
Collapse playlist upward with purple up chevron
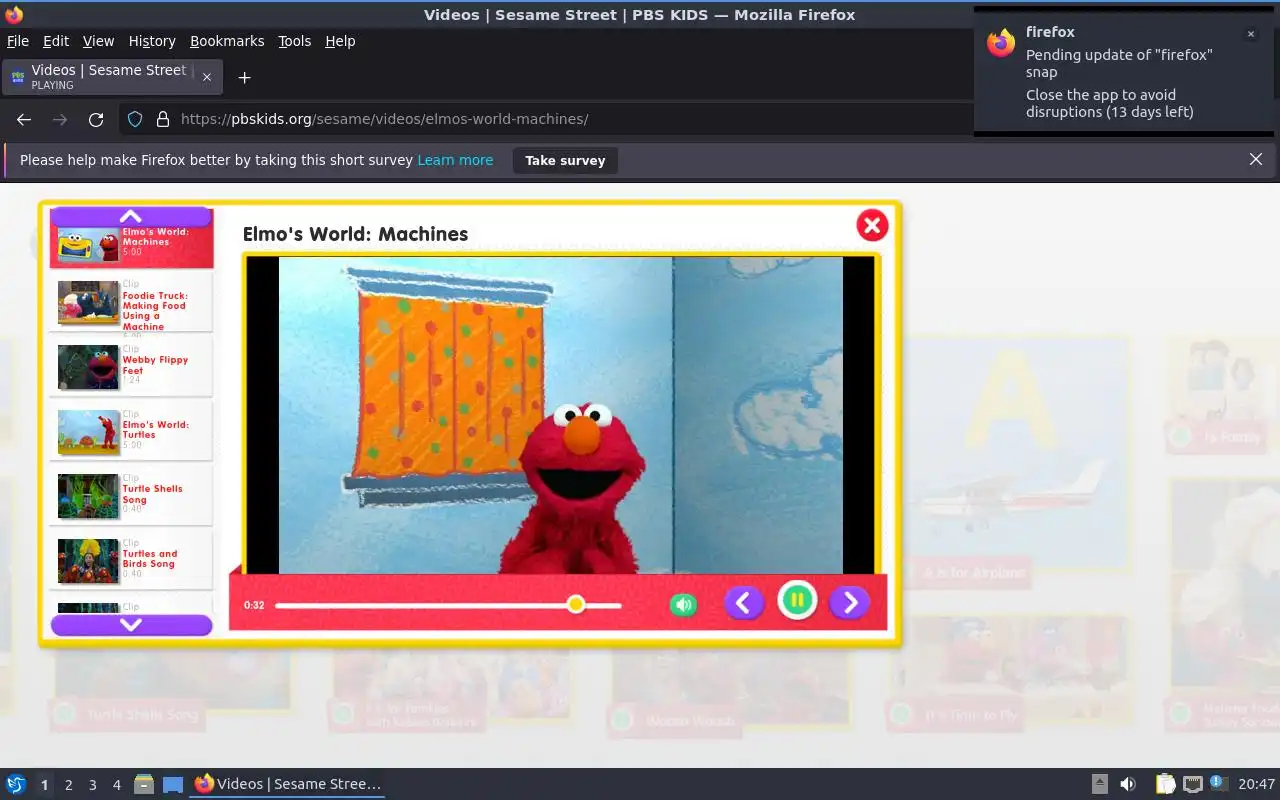131,216
